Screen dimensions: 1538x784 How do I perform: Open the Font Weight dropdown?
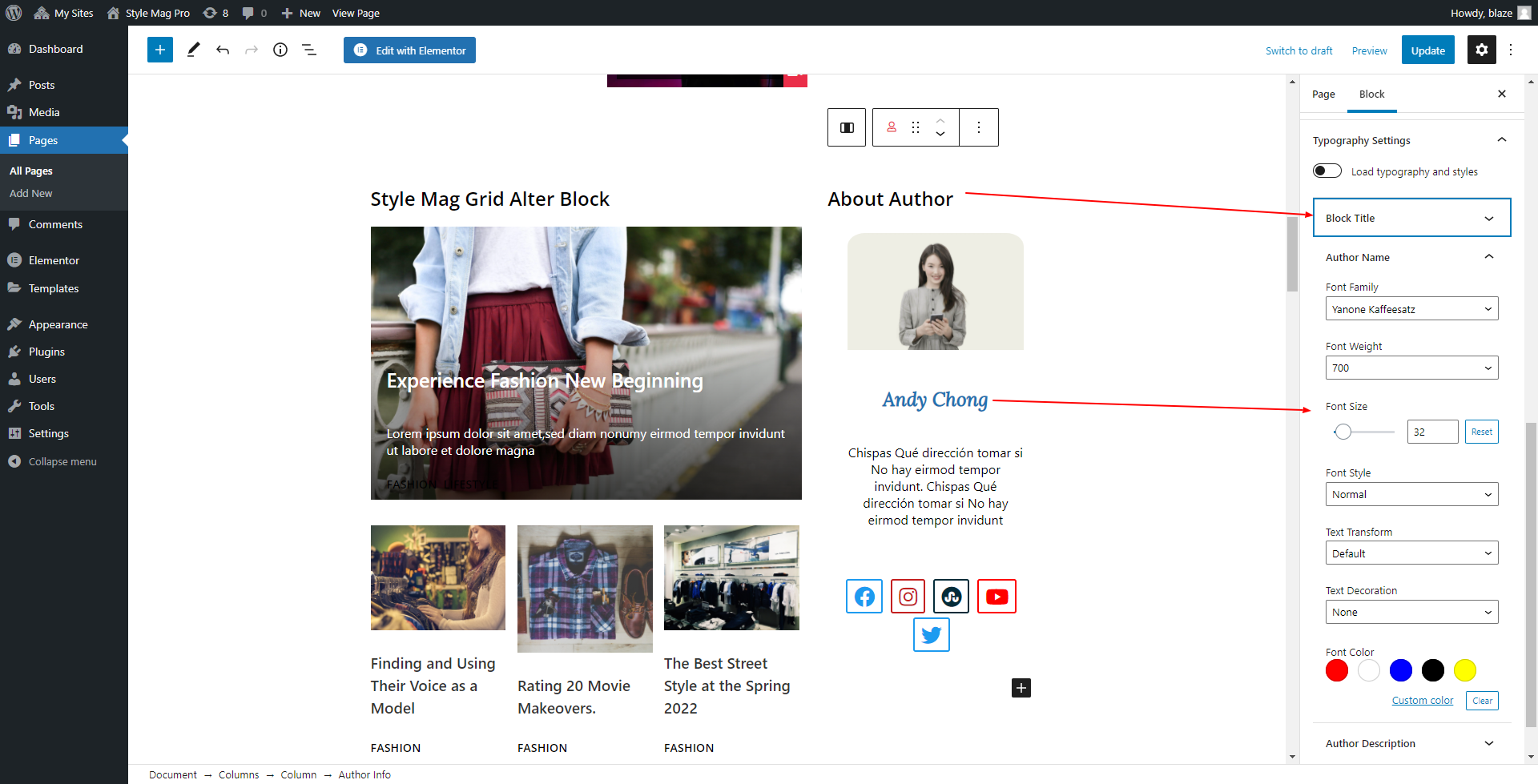[x=1411, y=368]
